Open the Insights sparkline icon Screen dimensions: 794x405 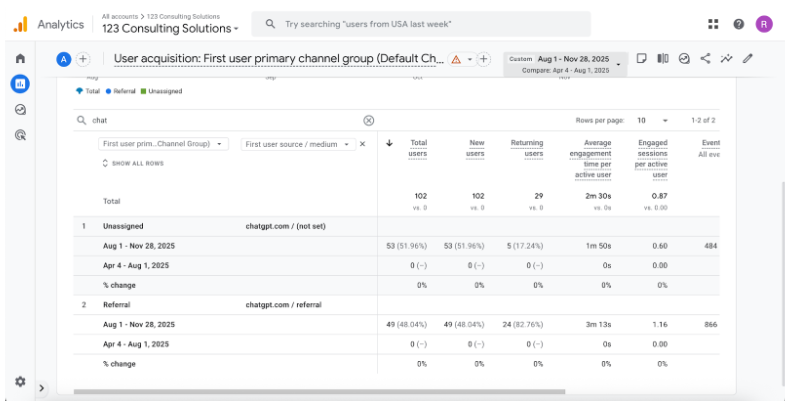(726, 59)
